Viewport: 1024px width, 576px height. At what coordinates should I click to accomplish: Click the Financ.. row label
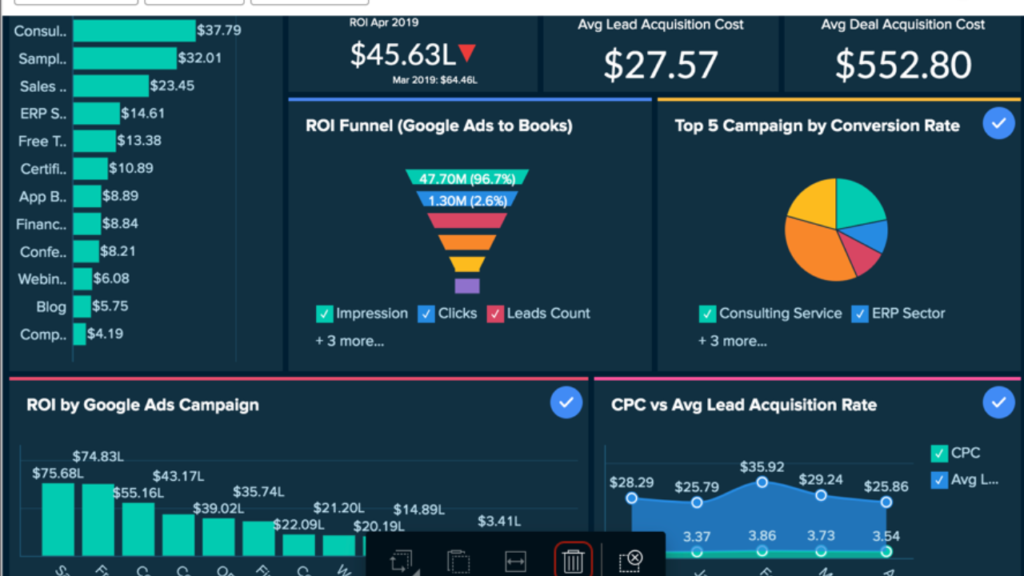41,225
